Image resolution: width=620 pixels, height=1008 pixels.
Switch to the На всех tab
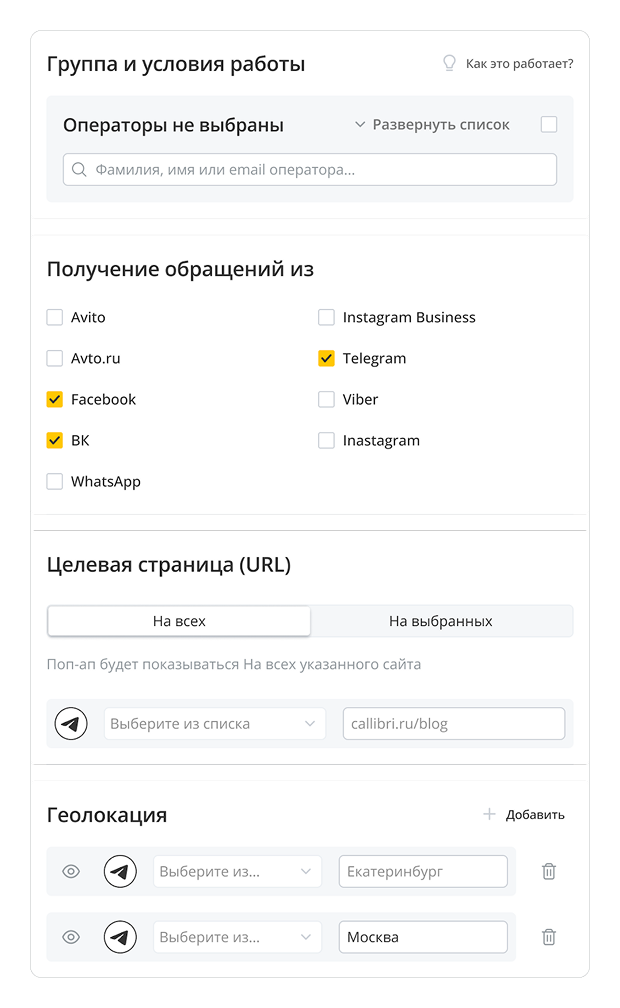179,621
